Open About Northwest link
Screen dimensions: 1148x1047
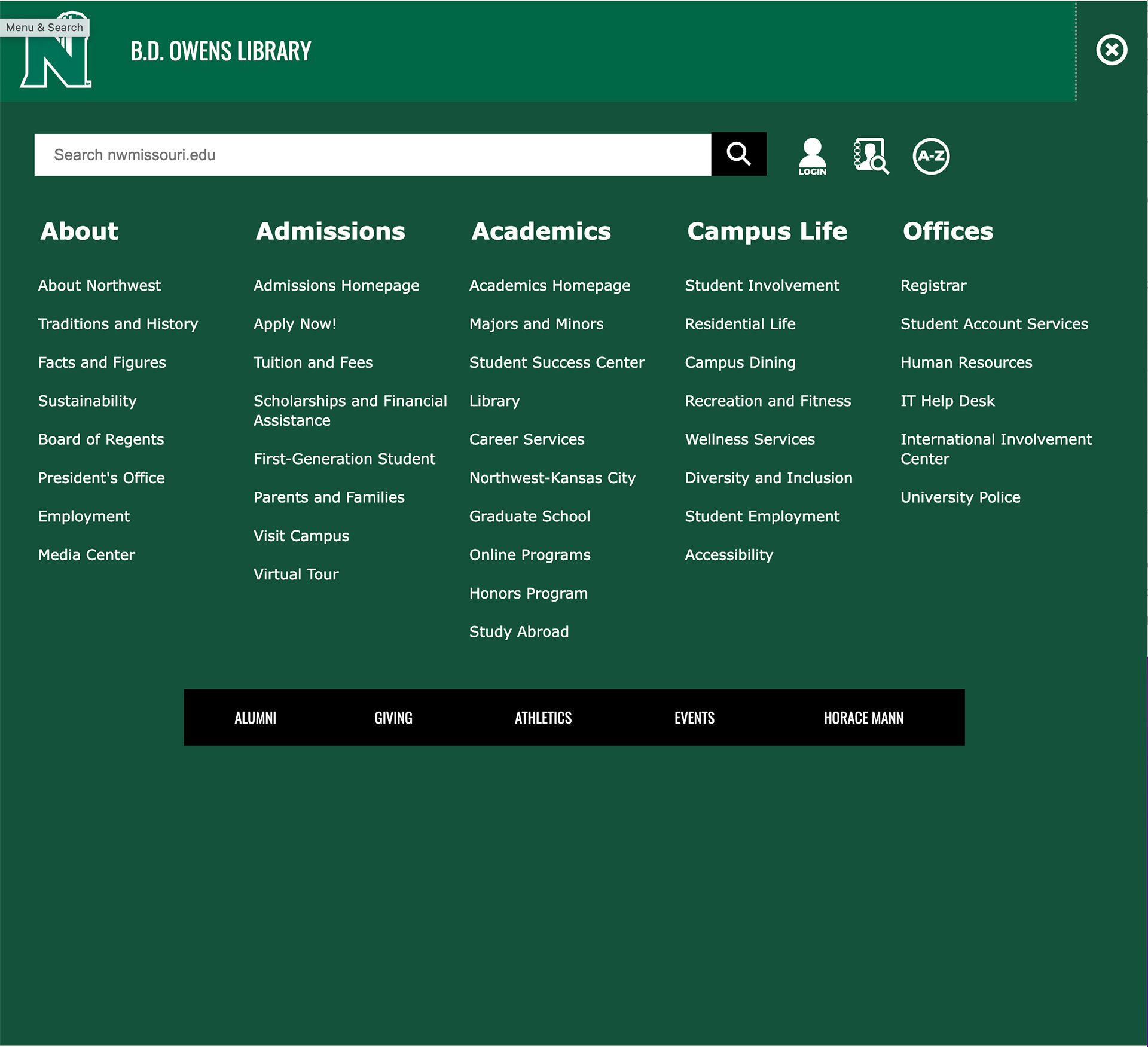(x=99, y=286)
